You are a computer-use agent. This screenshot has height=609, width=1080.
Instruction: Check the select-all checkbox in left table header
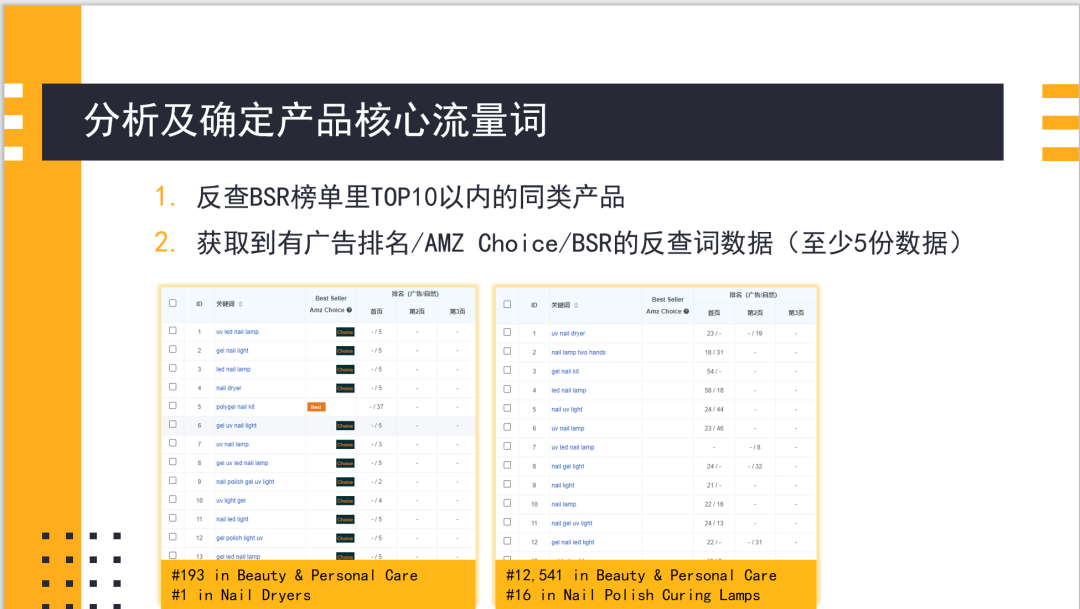pos(172,303)
